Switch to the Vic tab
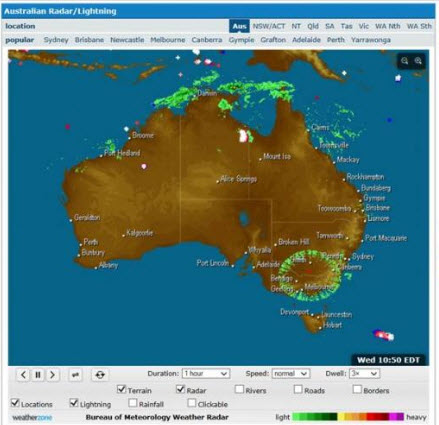The height and width of the screenshot is (425, 439). [364, 26]
